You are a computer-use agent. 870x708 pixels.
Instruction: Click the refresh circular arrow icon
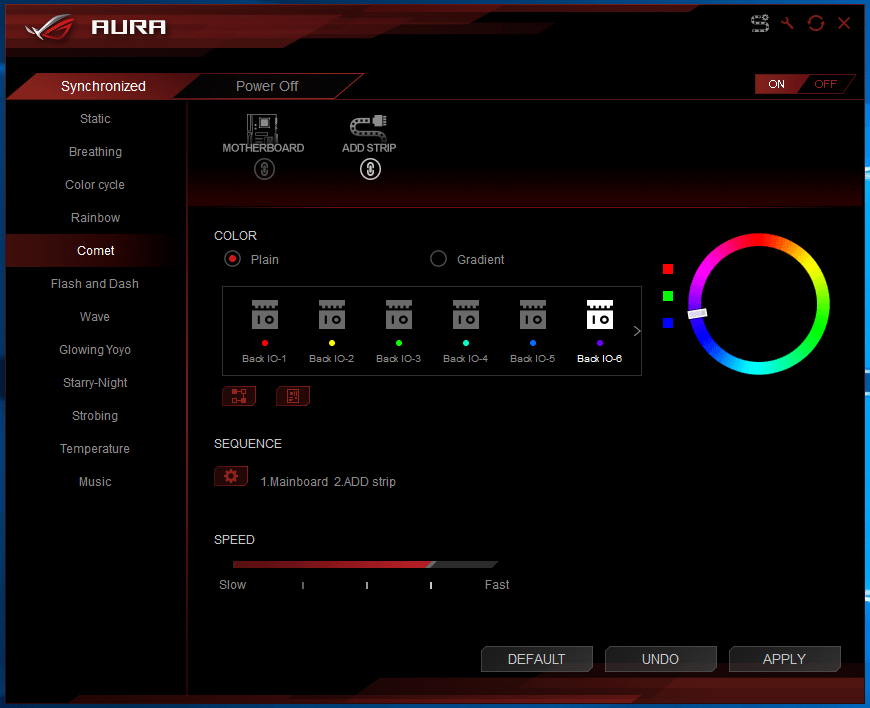click(x=816, y=23)
